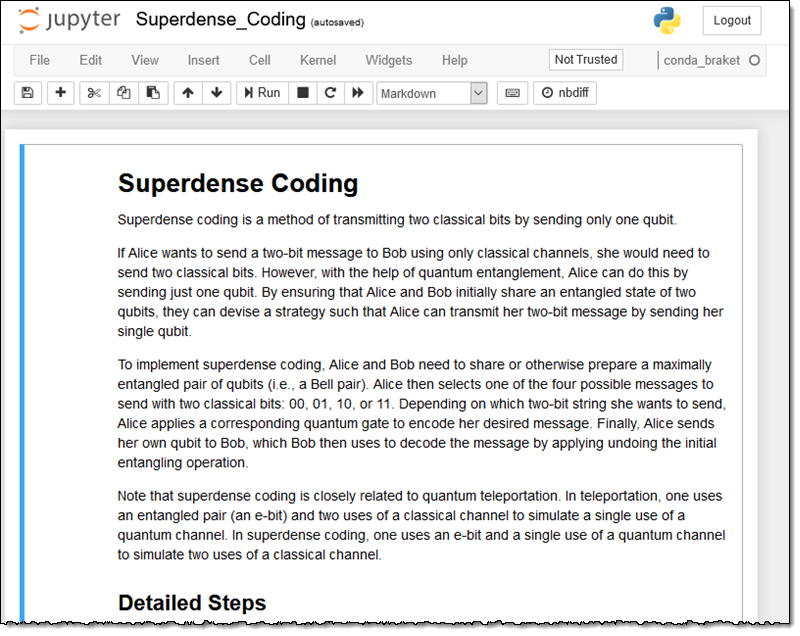800x636 pixels.
Task: Insert a cell below with plus icon
Action: 61,93
